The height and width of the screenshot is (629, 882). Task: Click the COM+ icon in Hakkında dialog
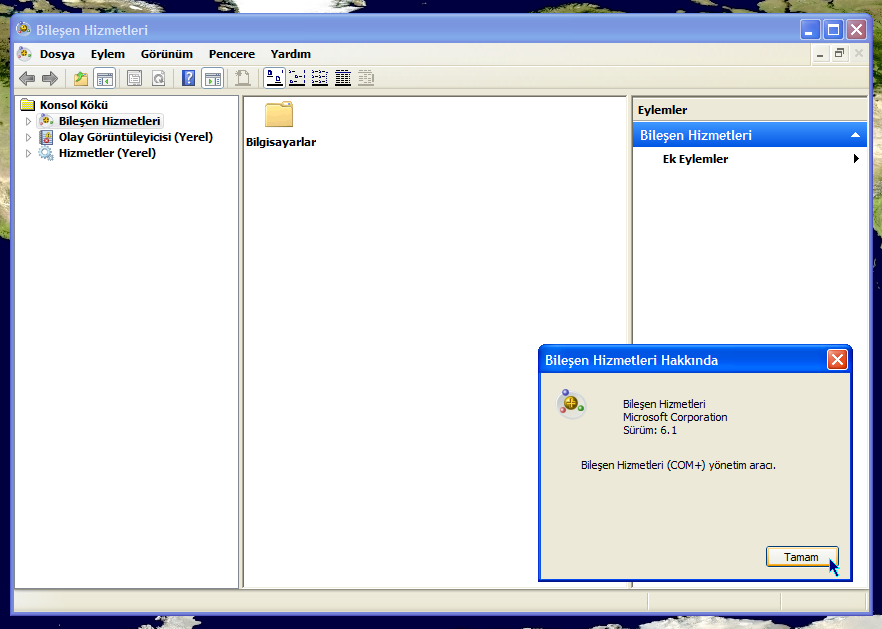572,403
